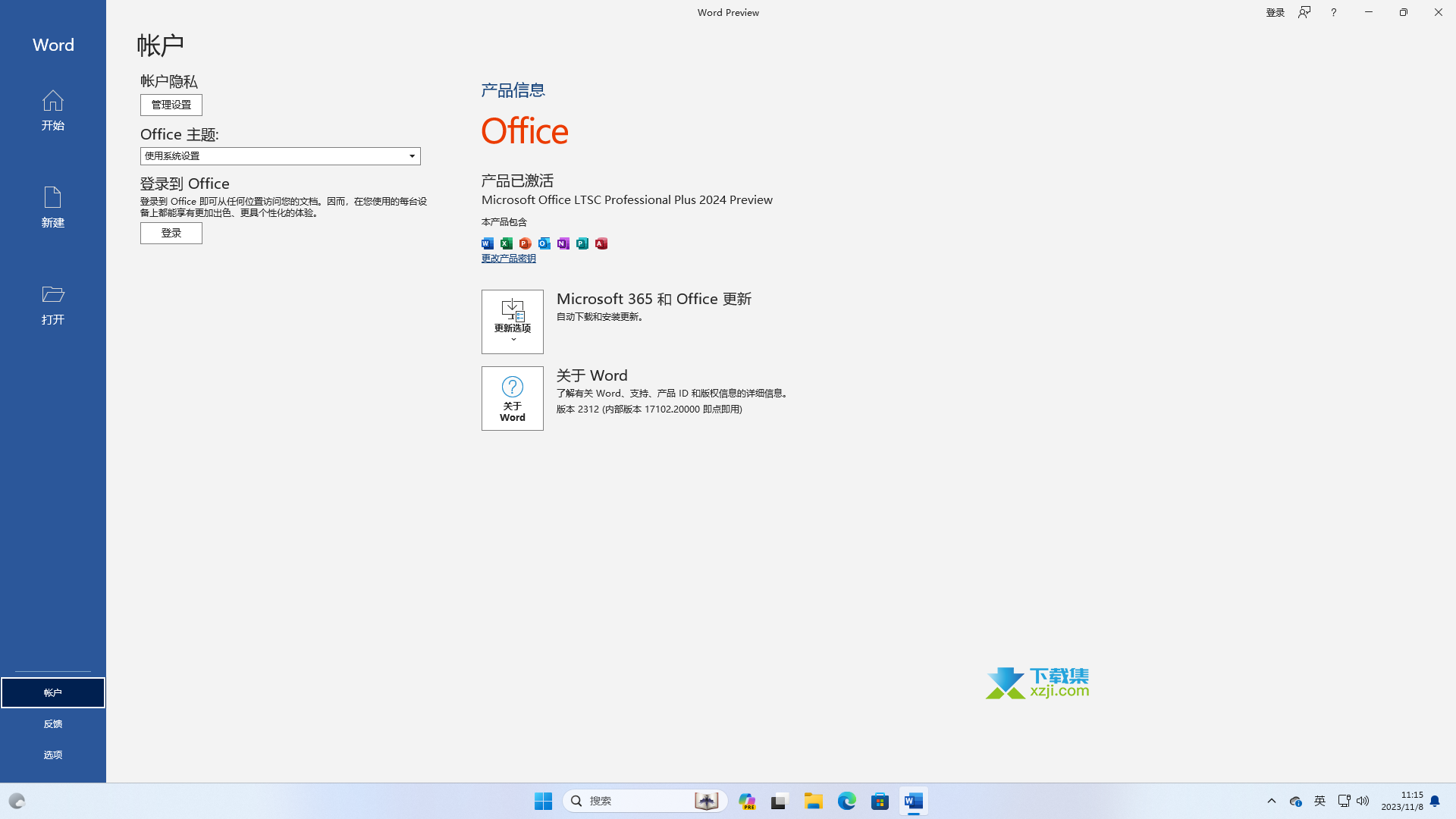This screenshot has height=819, width=1456.
Task: Click the Word app icon in product list
Action: (488, 243)
